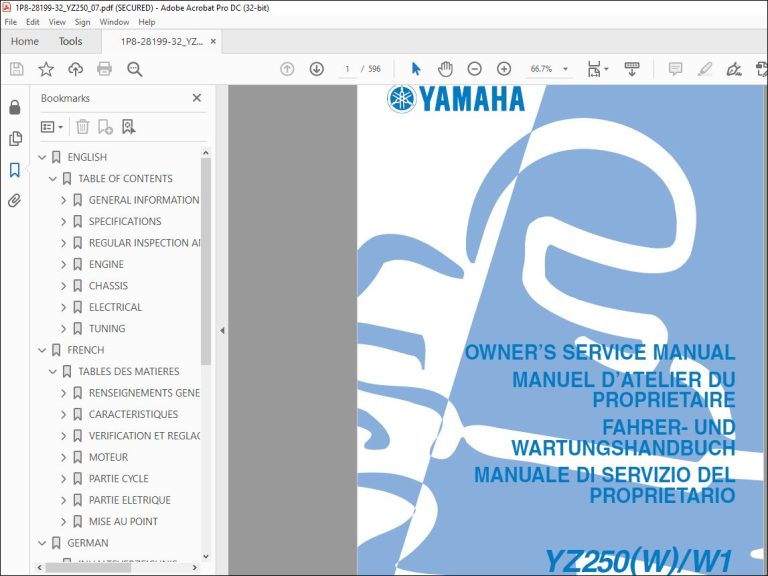The height and width of the screenshot is (576, 768).
Task: Click the find current bookmark icon
Action: pos(128,127)
